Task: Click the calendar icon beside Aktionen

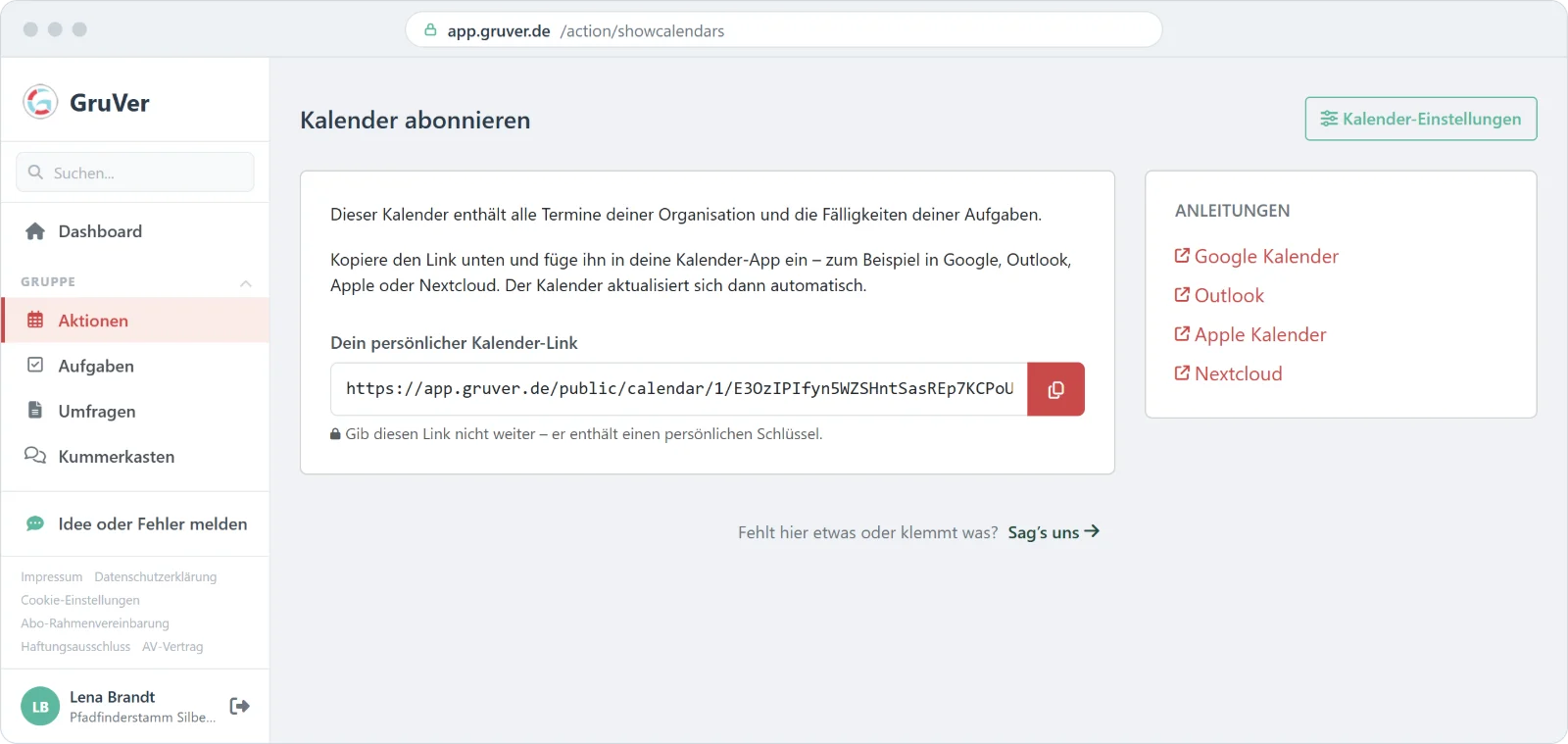Action: pyautogui.click(x=35, y=320)
